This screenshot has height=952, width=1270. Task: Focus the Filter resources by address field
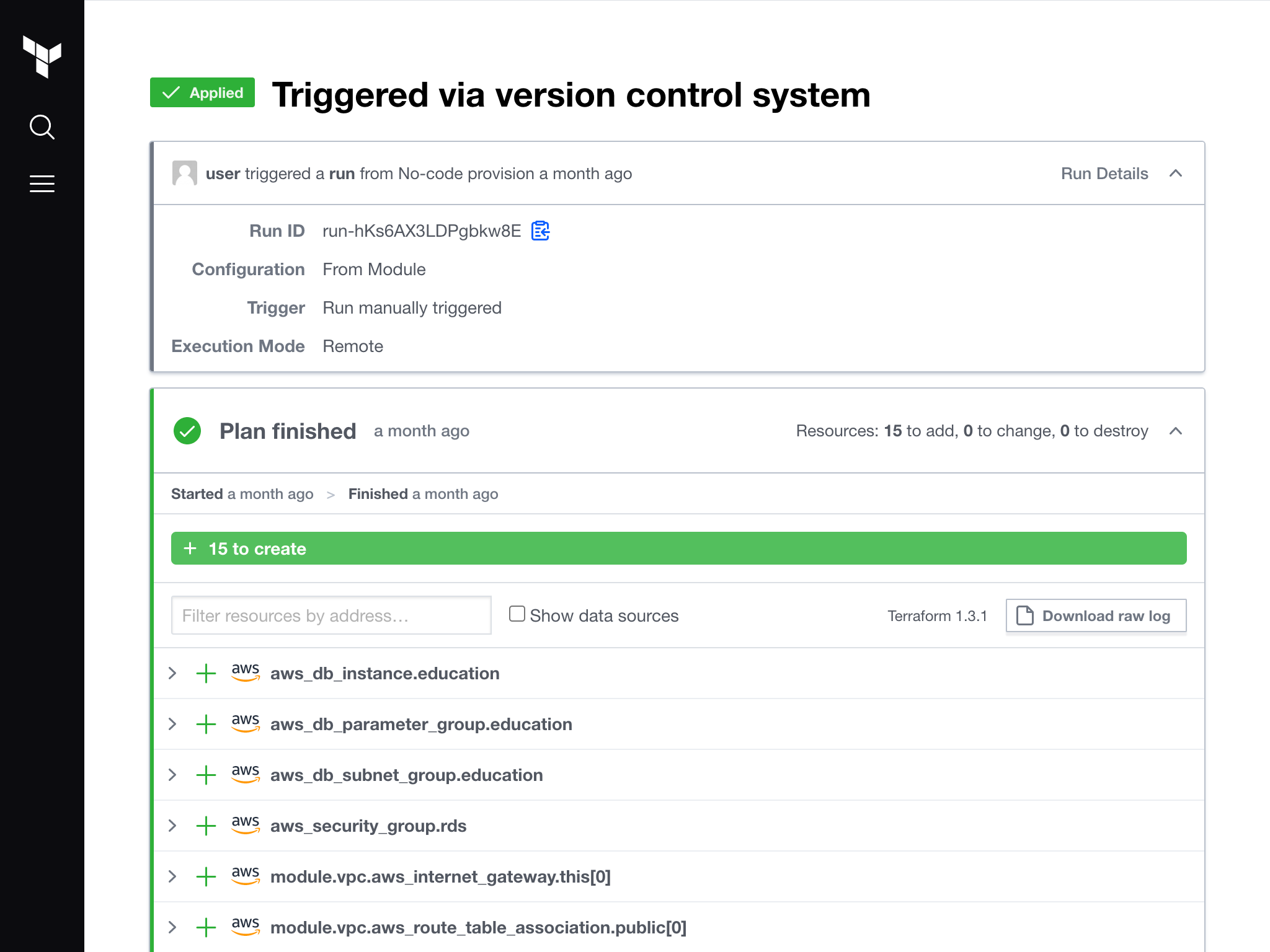[331, 615]
